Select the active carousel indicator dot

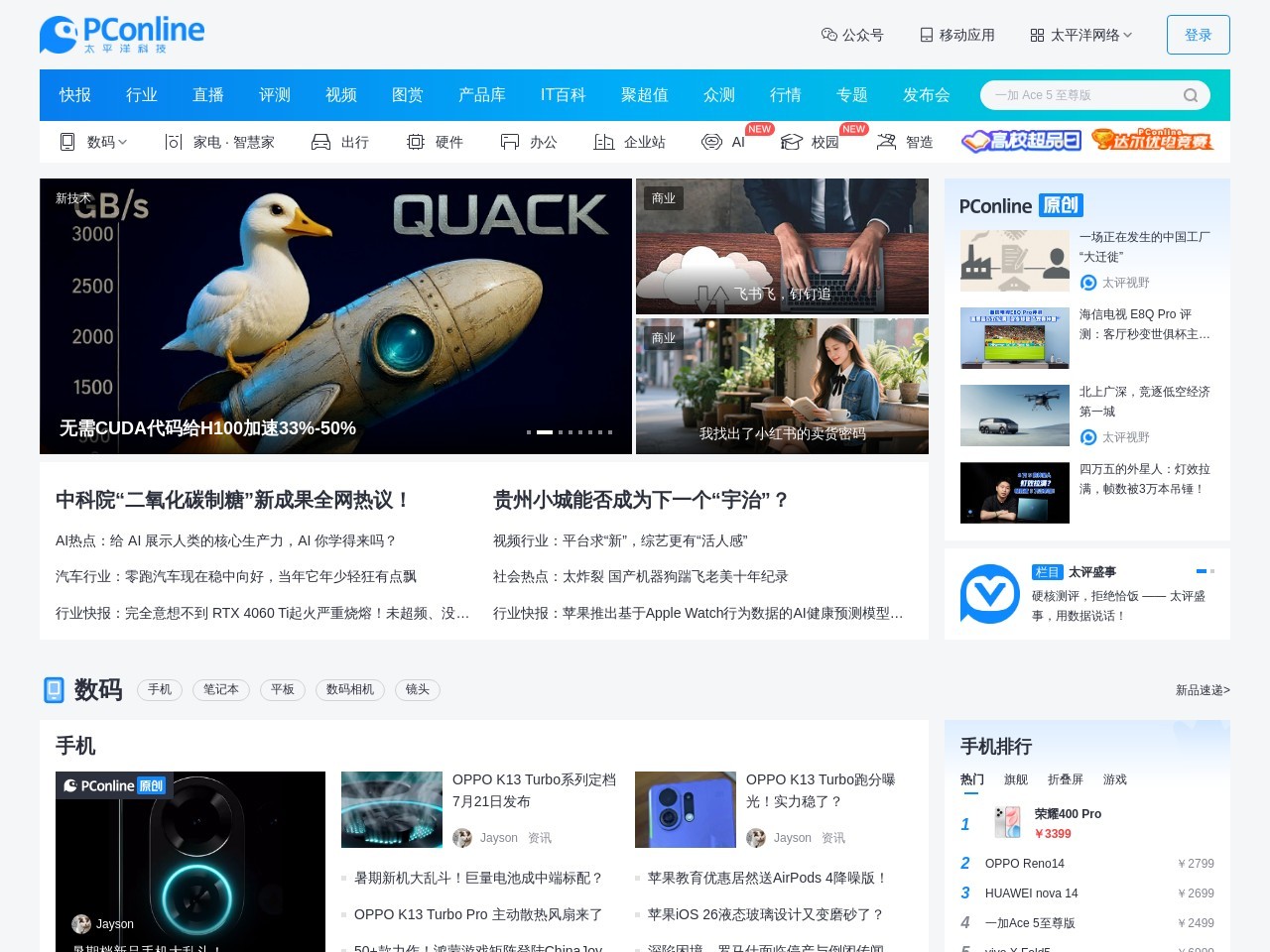point(544,432)
